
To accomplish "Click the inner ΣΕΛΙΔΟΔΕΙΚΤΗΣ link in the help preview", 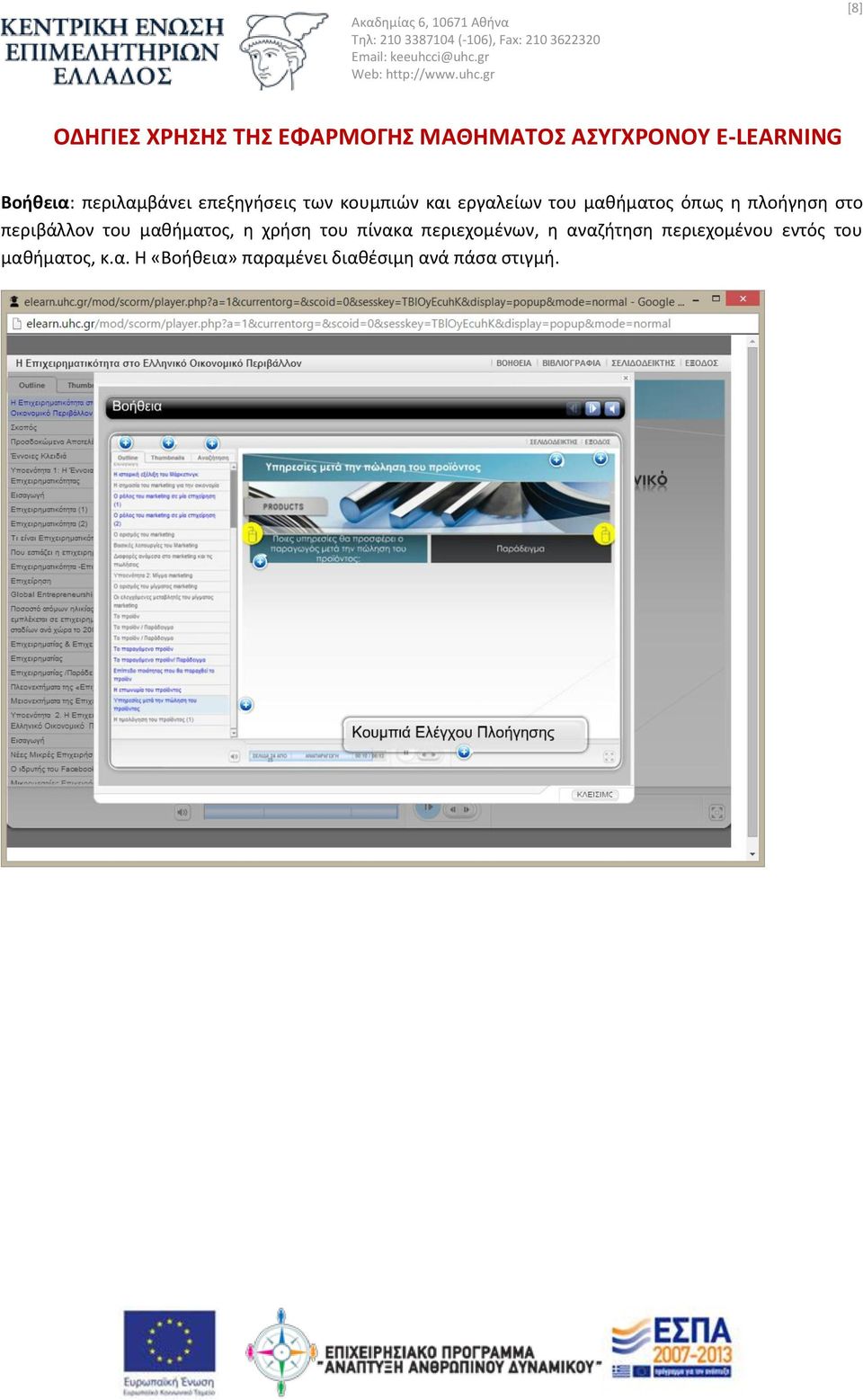I will tap(553, 442).
